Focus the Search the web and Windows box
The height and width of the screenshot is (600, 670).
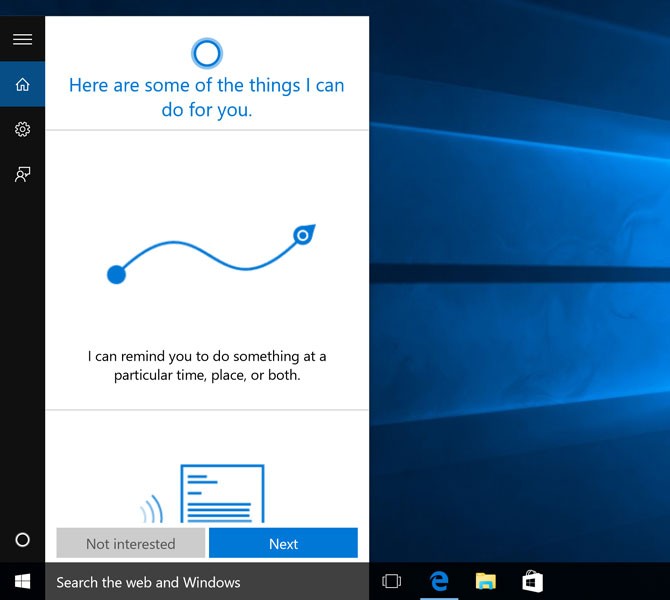(207, 582)
